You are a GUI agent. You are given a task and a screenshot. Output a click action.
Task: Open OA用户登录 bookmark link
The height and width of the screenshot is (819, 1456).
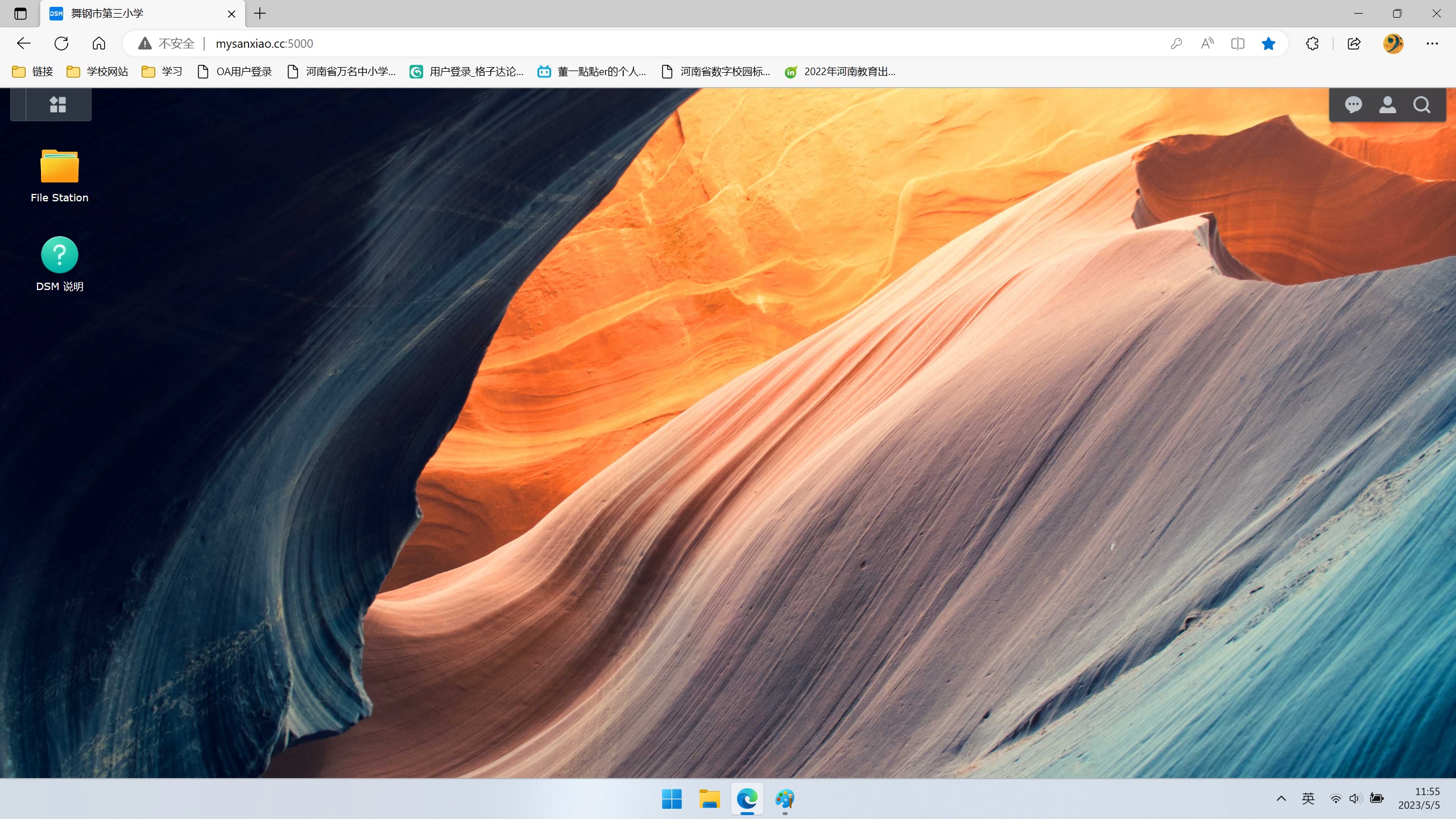(234, 72)
